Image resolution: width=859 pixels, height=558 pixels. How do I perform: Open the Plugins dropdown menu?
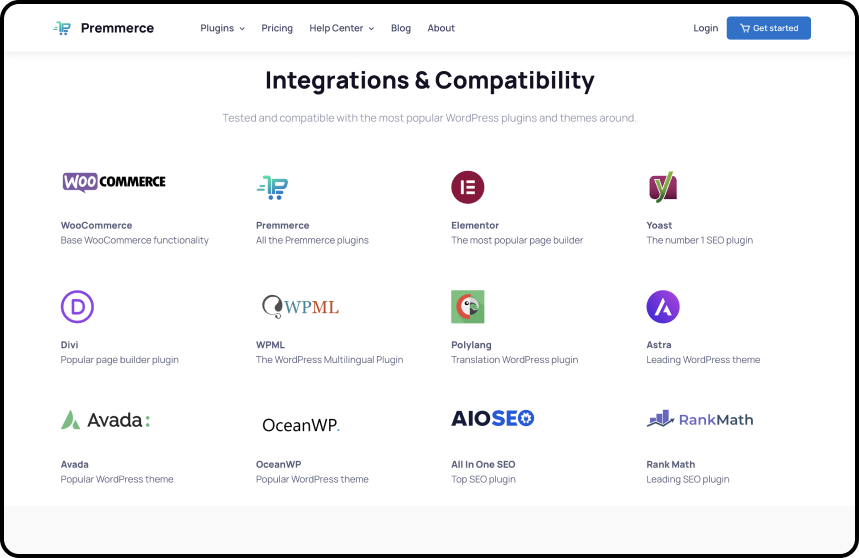[222, 28]
